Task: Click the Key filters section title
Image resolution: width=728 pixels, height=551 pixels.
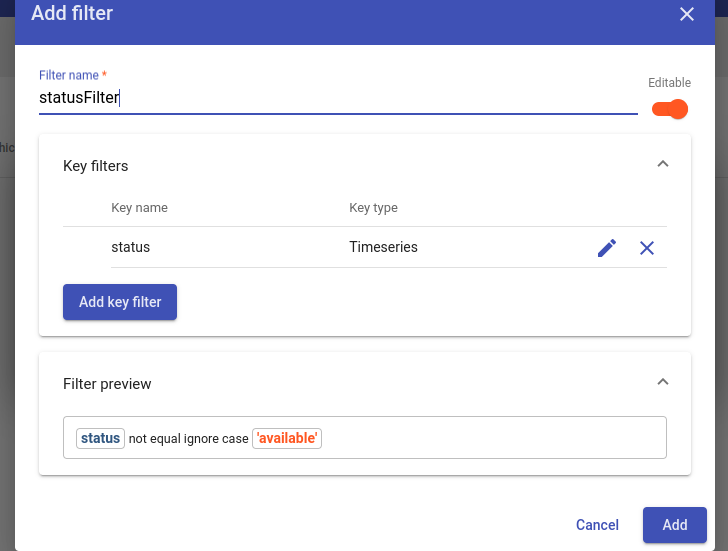Action: pyautogui.click(x=96, y=166)
